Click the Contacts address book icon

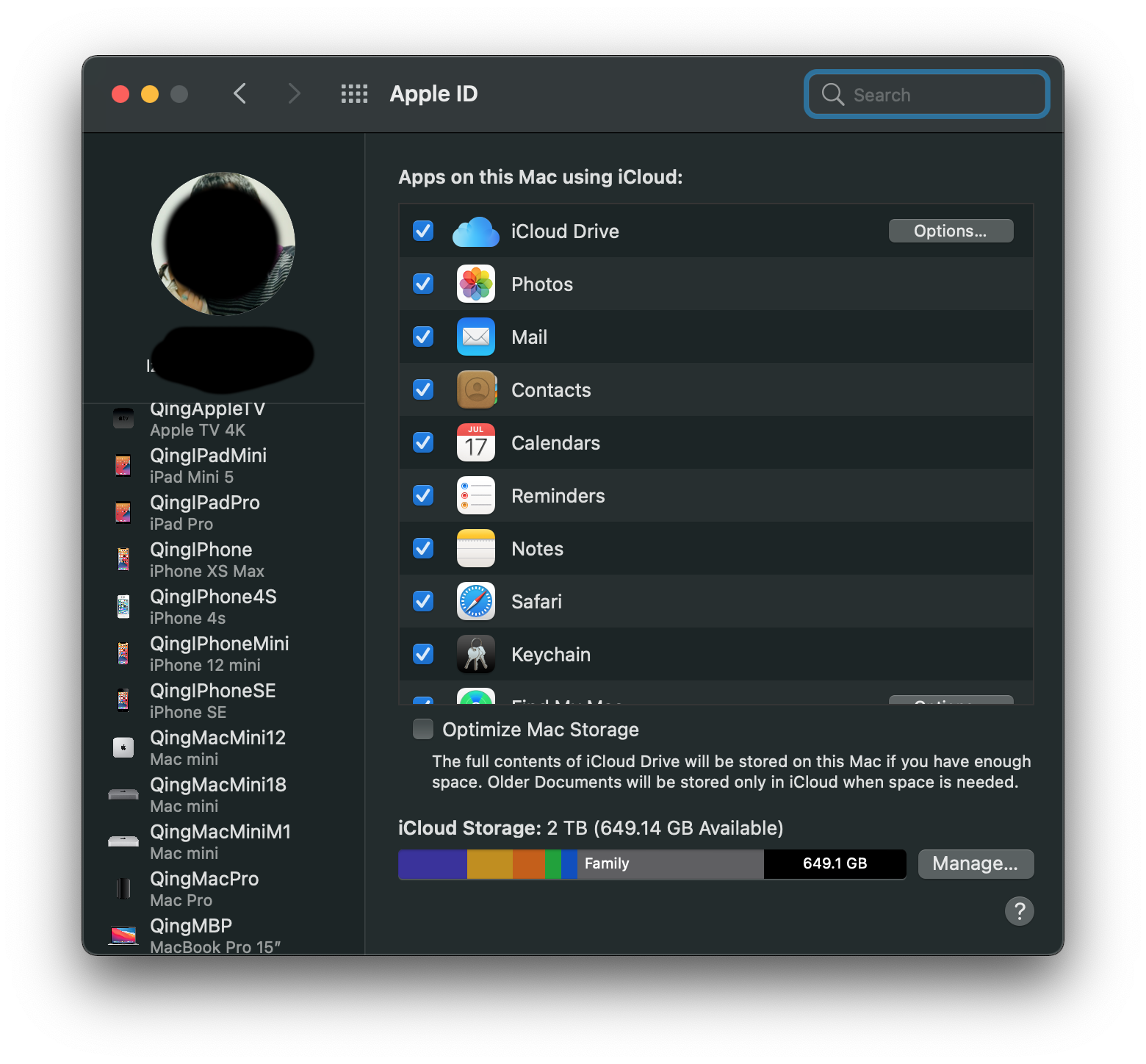[x=477, y=390]
